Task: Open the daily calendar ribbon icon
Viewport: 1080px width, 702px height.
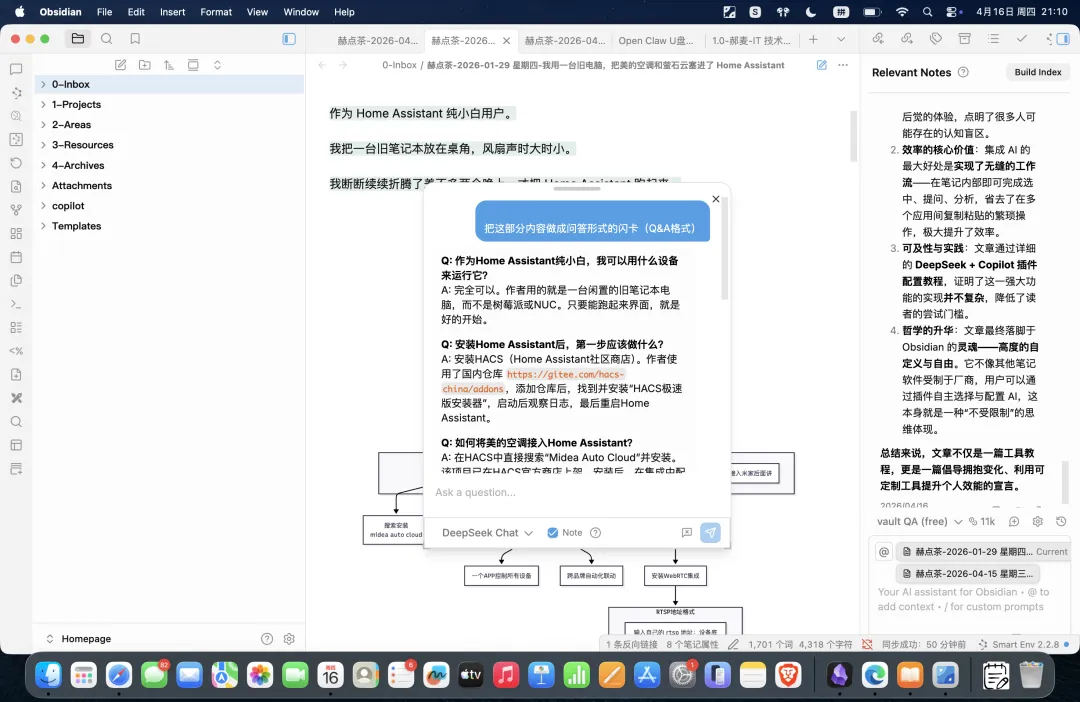Action: click(x=17, y=257)
